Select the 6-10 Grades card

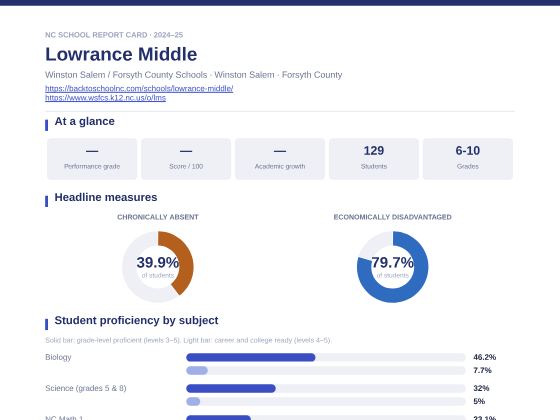(x=468, y=159)
